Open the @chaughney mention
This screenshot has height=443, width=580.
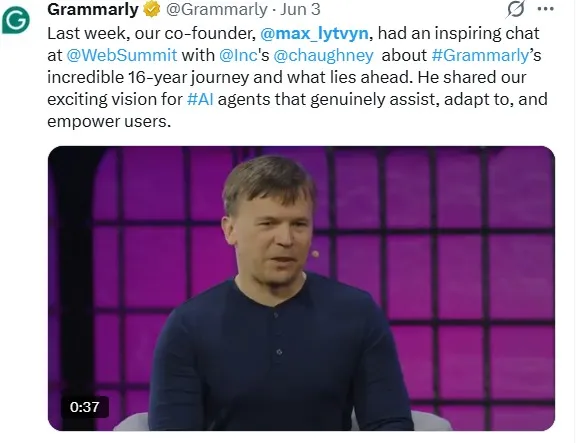click(x=323, y=55)
